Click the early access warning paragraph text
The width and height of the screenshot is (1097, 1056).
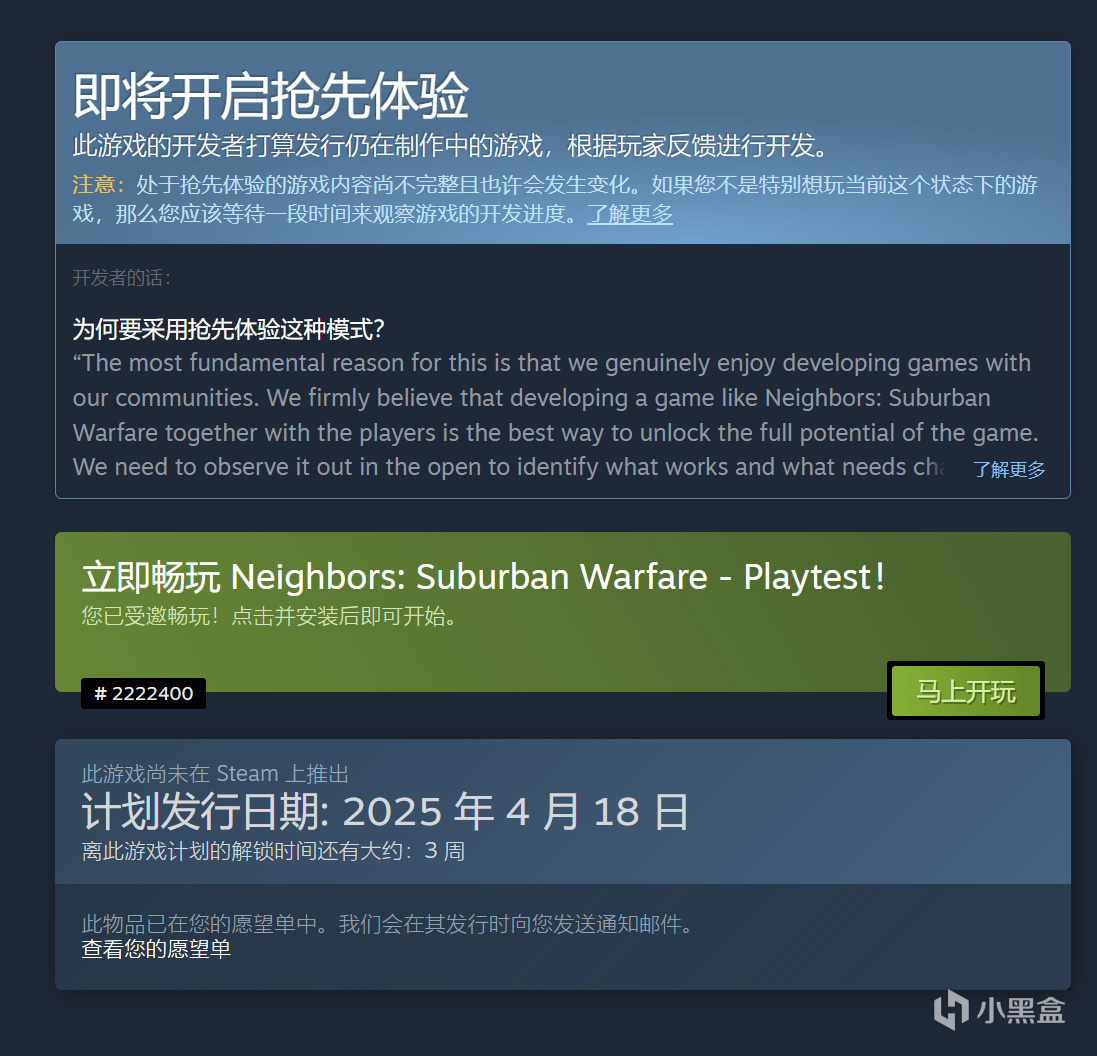point(555,199)
